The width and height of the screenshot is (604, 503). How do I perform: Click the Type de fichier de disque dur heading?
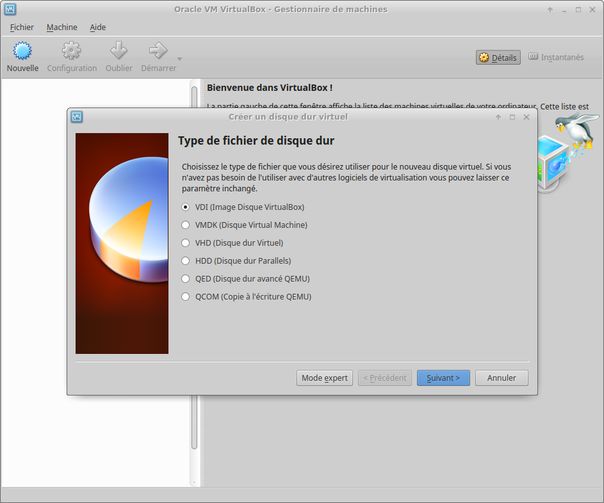pos(256,141)
